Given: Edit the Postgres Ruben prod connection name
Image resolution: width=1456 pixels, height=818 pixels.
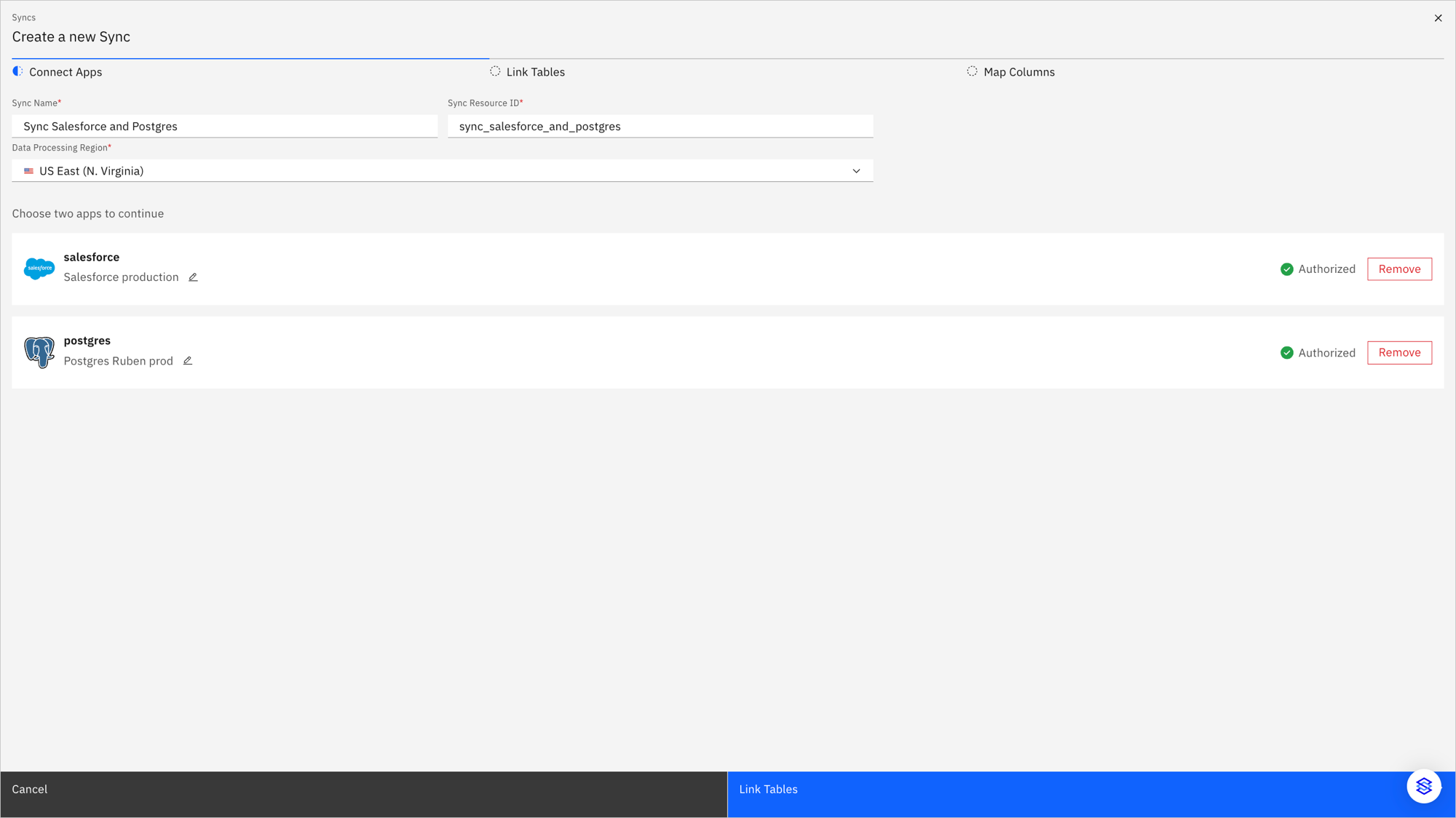Looking at the screenshot, I should coord(188,361).
